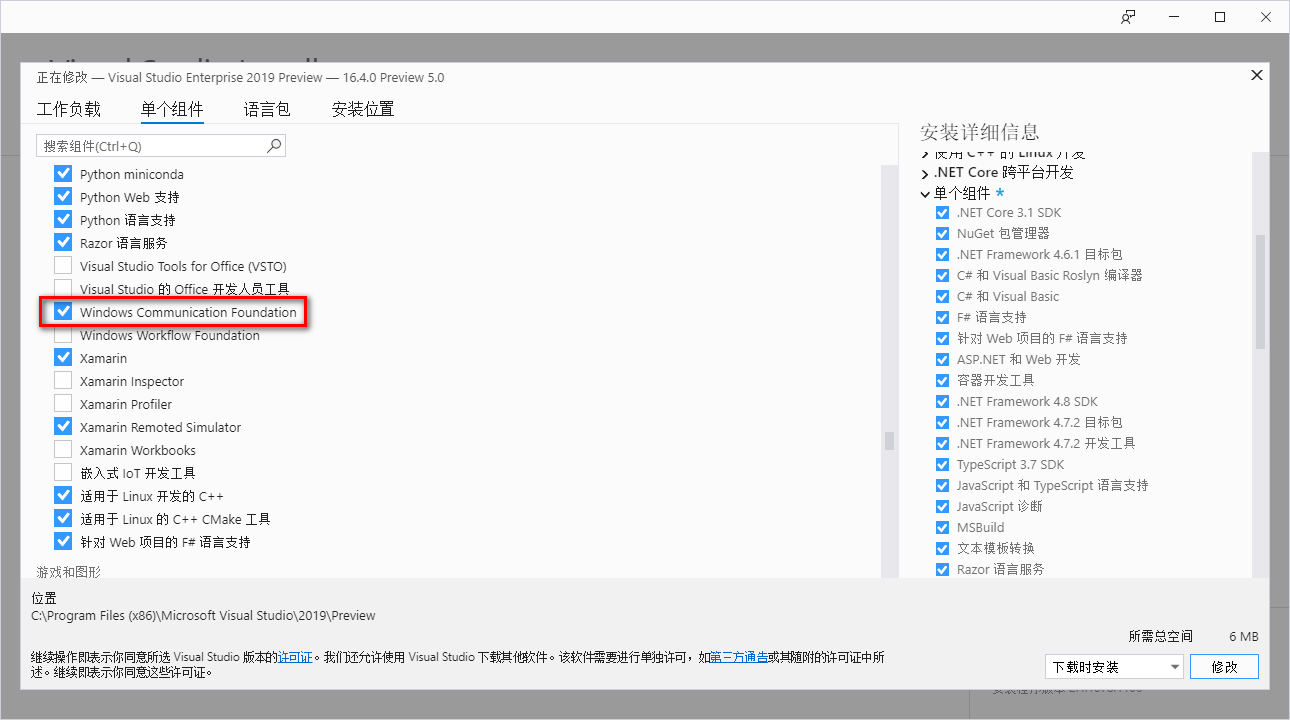Uncheck Python 语言支持 in the component list
Screen dimensions: 1290x720
[x=63, y=220]
